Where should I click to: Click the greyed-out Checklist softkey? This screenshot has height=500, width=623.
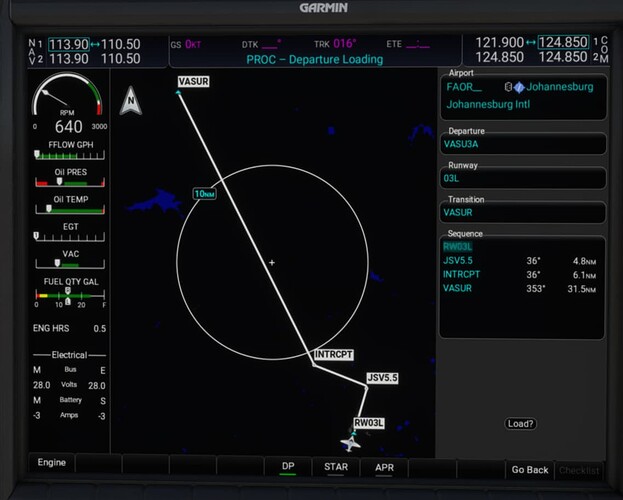579,470
